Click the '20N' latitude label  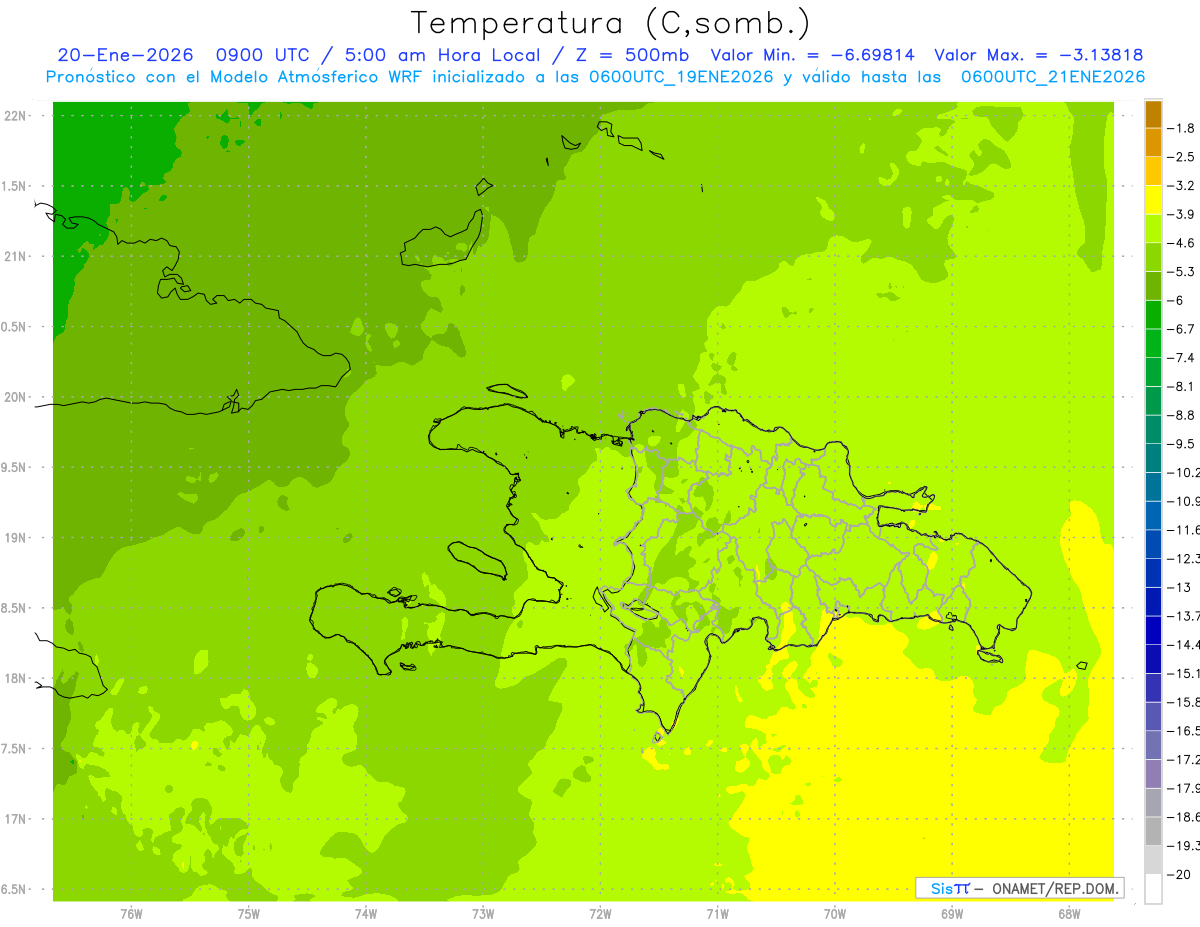pyautogui.click(x=15, y=397)
